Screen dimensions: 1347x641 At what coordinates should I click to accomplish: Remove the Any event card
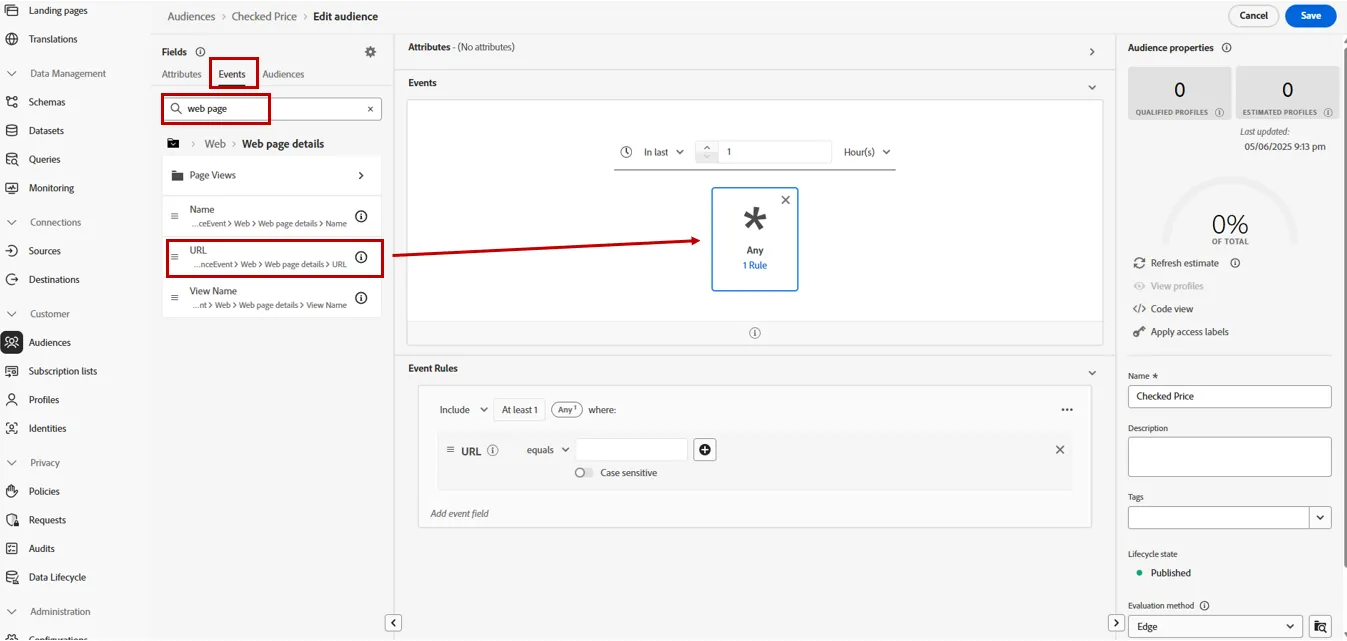pyautogui.click(x=785, y=200)
